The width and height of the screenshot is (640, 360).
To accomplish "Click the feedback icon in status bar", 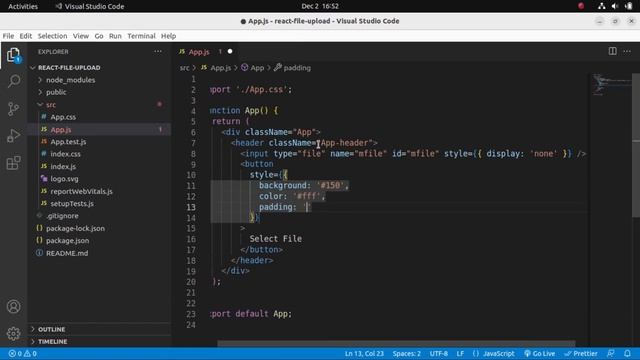I will 611,353.
